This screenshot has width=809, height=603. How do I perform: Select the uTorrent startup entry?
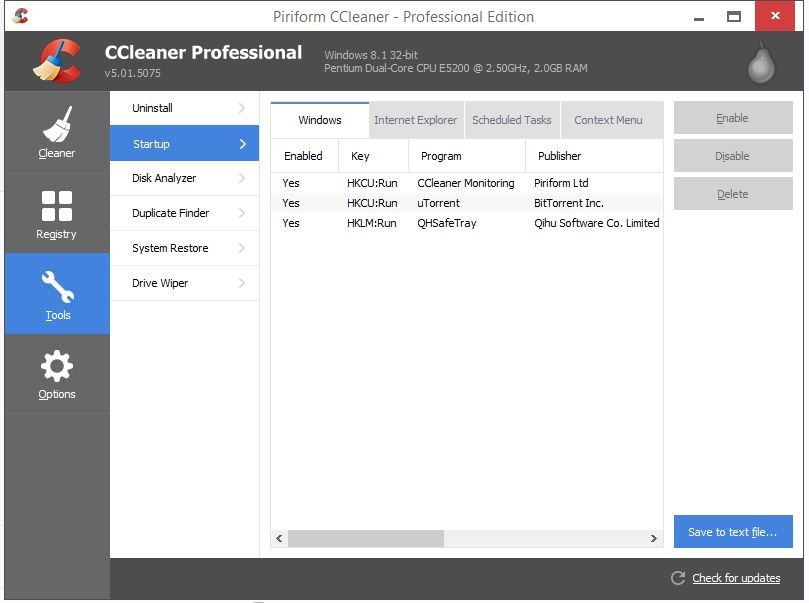pyautogui.click(x=438, y=203)
